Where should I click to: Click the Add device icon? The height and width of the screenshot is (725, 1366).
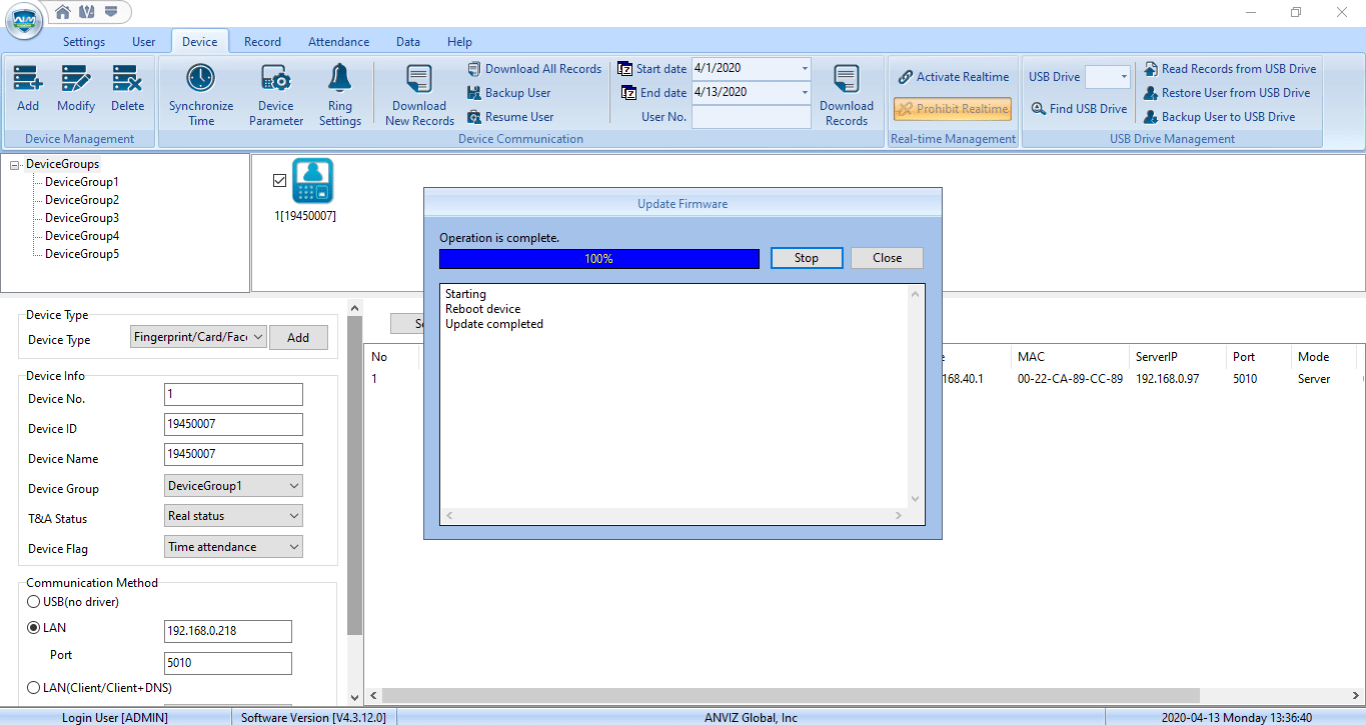[28, 79]
